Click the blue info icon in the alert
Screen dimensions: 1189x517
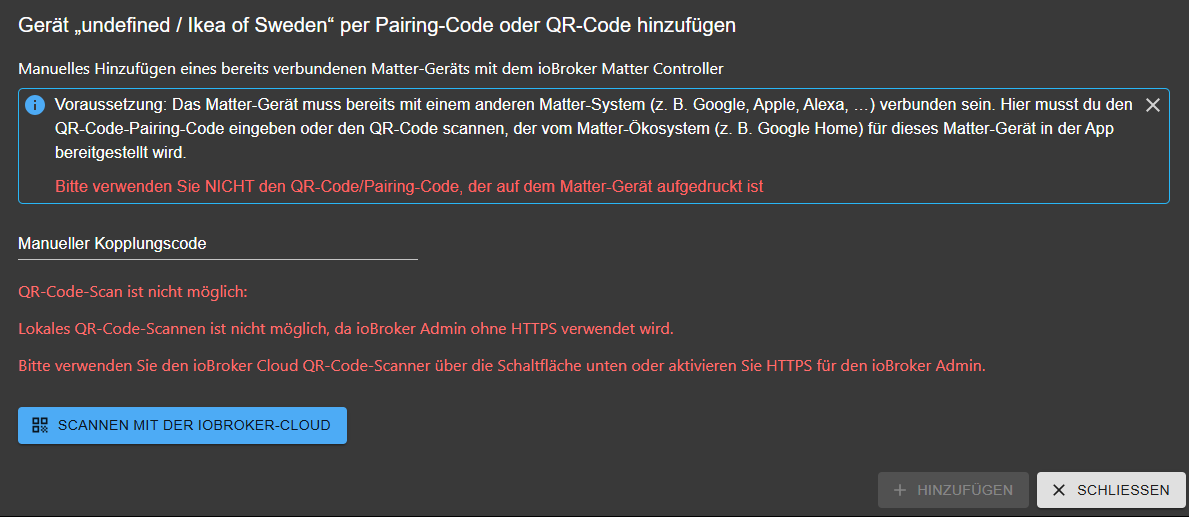tap(35, 105)
